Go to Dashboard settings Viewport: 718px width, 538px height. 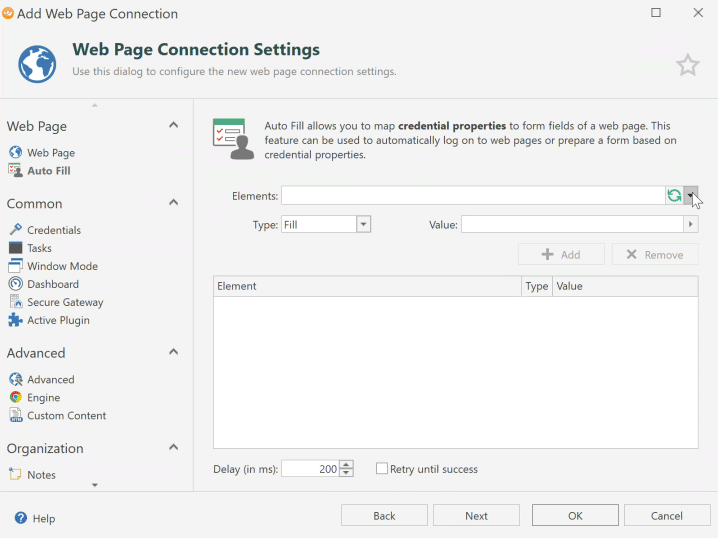pos(52,284)
